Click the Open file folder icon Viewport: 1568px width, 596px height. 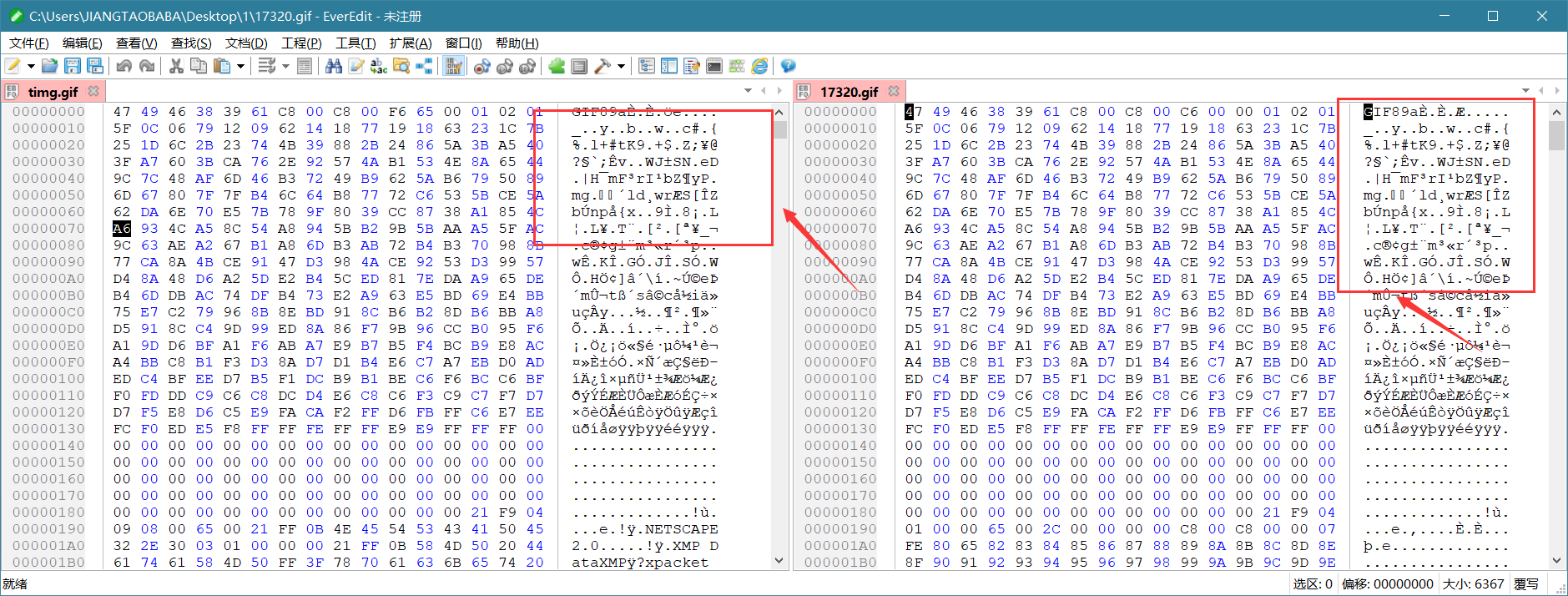(x=50, y=66)
